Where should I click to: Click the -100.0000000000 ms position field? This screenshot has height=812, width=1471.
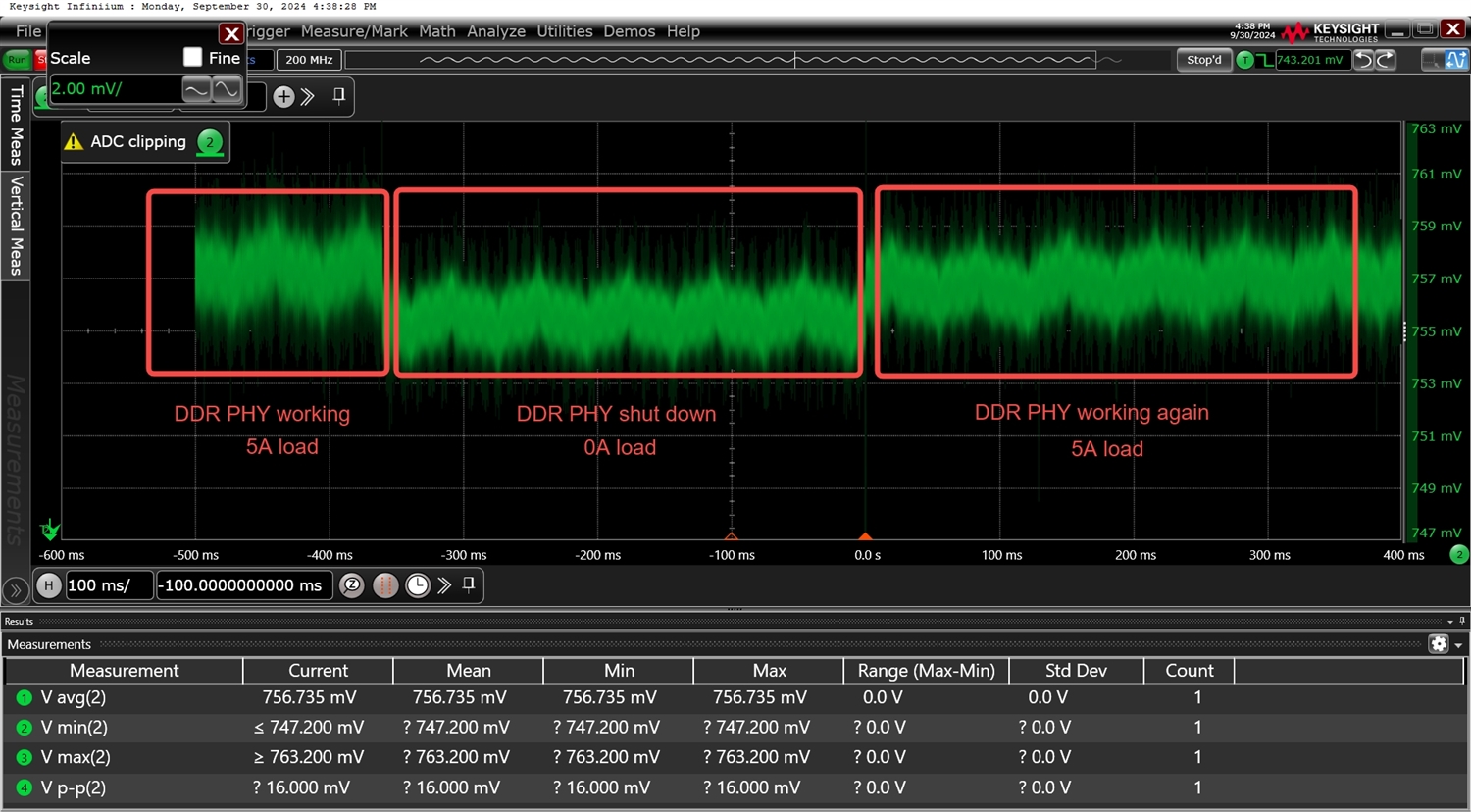click(x=243, y=585)
